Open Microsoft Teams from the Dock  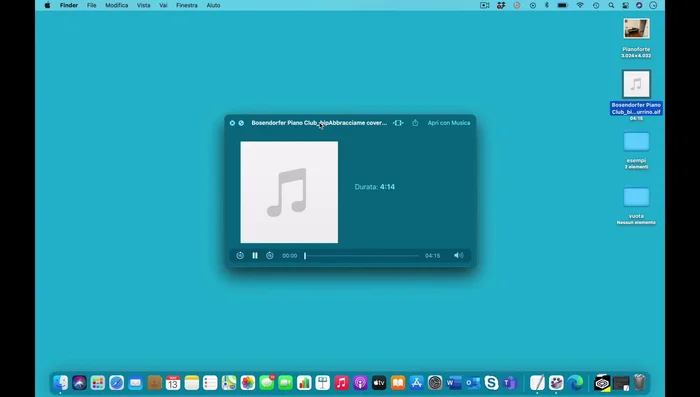pyautogui.click(x=510, y=383)
